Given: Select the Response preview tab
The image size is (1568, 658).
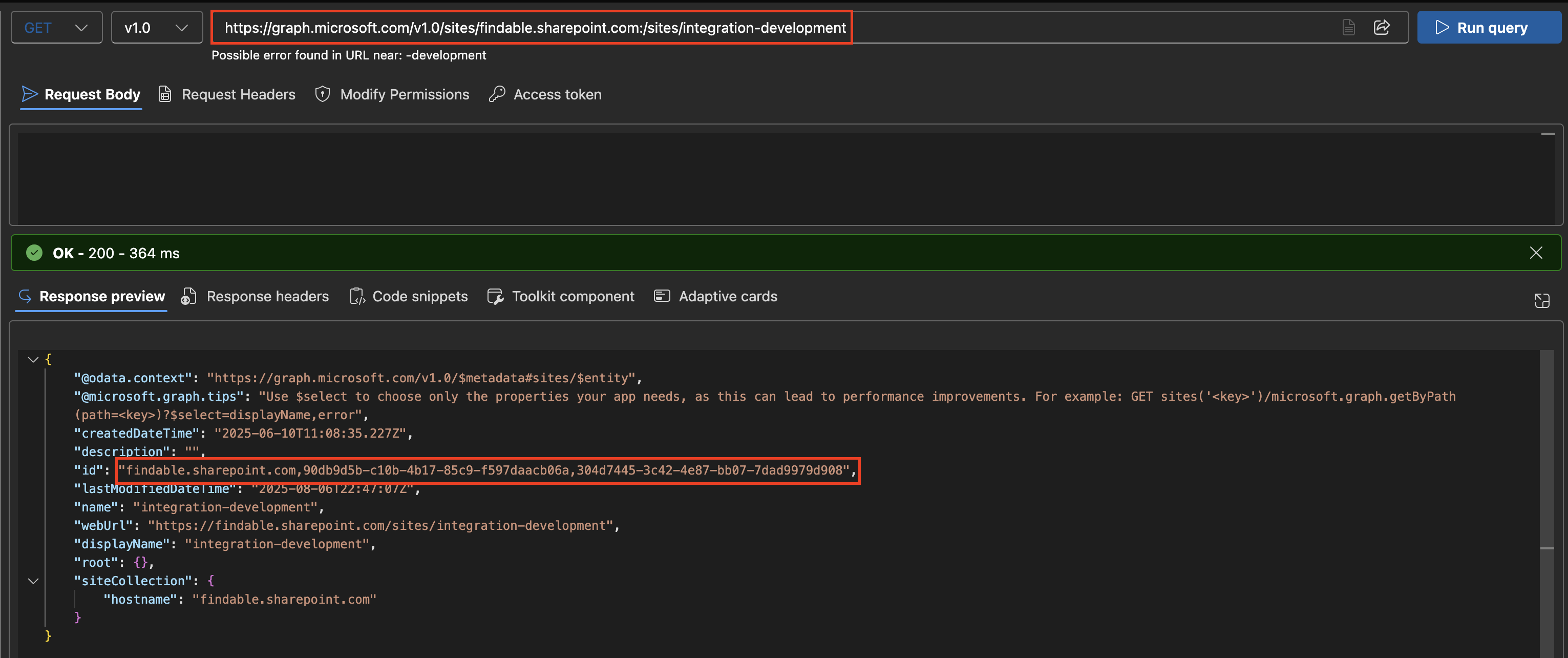Looking at the screenshot, I should pos(91,297).
